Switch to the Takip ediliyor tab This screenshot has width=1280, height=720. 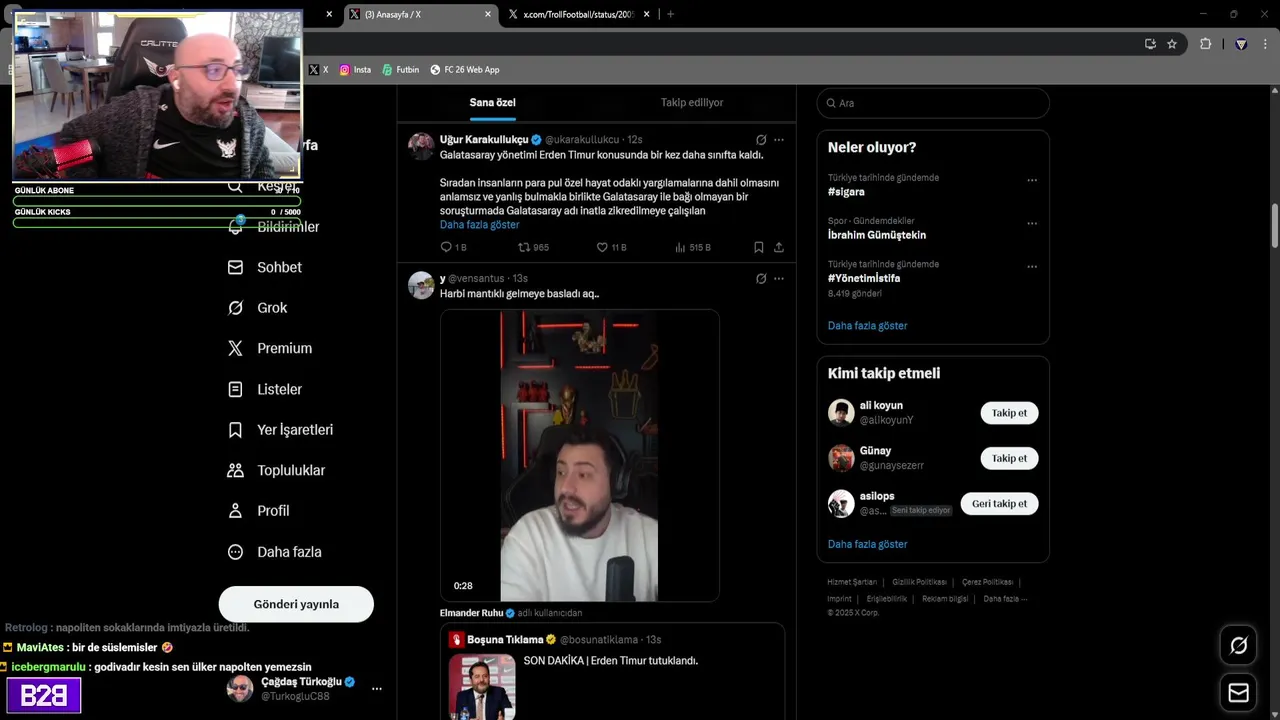pyautogui.click(x=692, y=102)
